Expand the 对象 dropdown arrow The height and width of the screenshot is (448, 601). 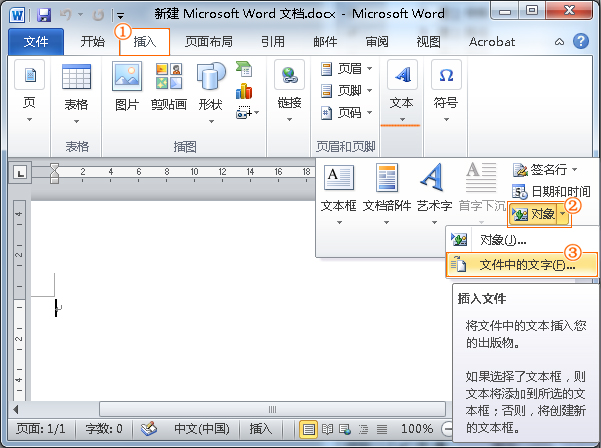[562, 214]
